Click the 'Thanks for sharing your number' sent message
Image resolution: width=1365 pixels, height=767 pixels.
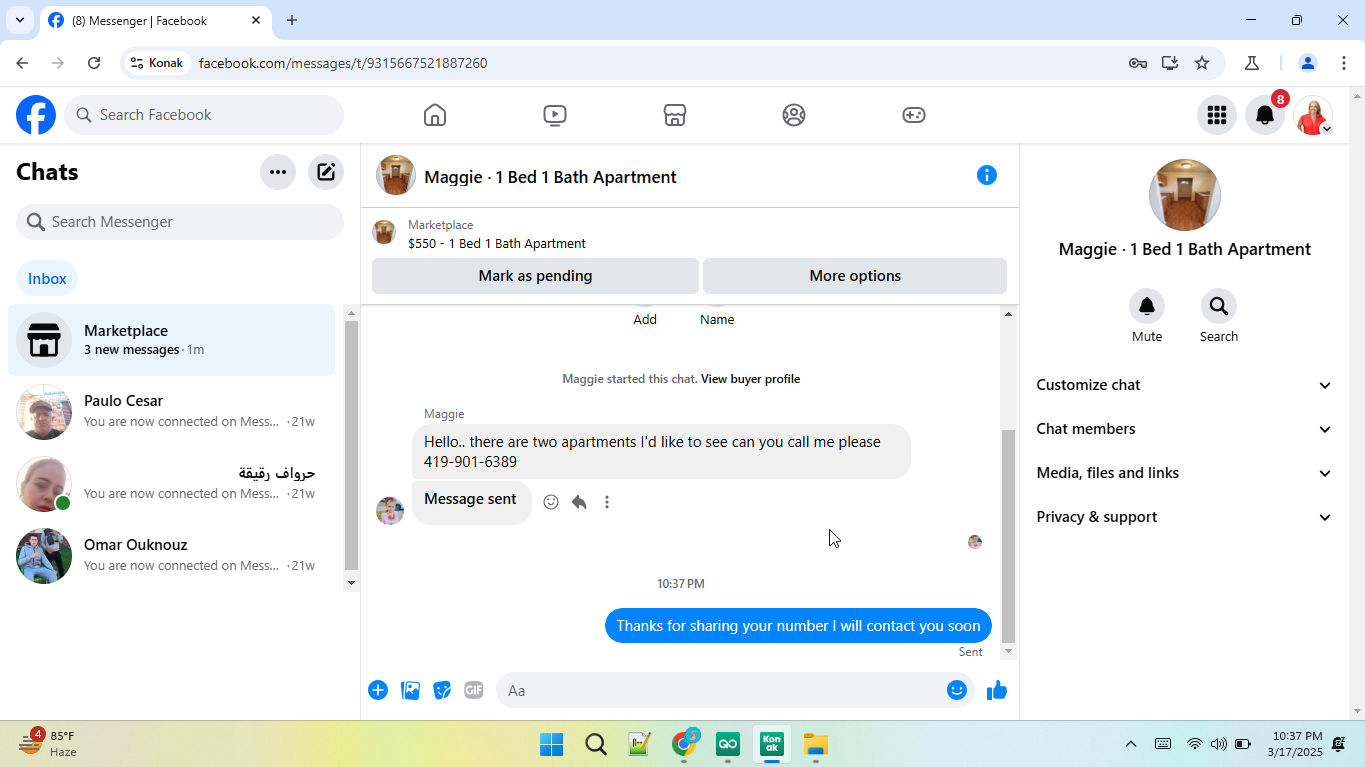coord(798,626)
